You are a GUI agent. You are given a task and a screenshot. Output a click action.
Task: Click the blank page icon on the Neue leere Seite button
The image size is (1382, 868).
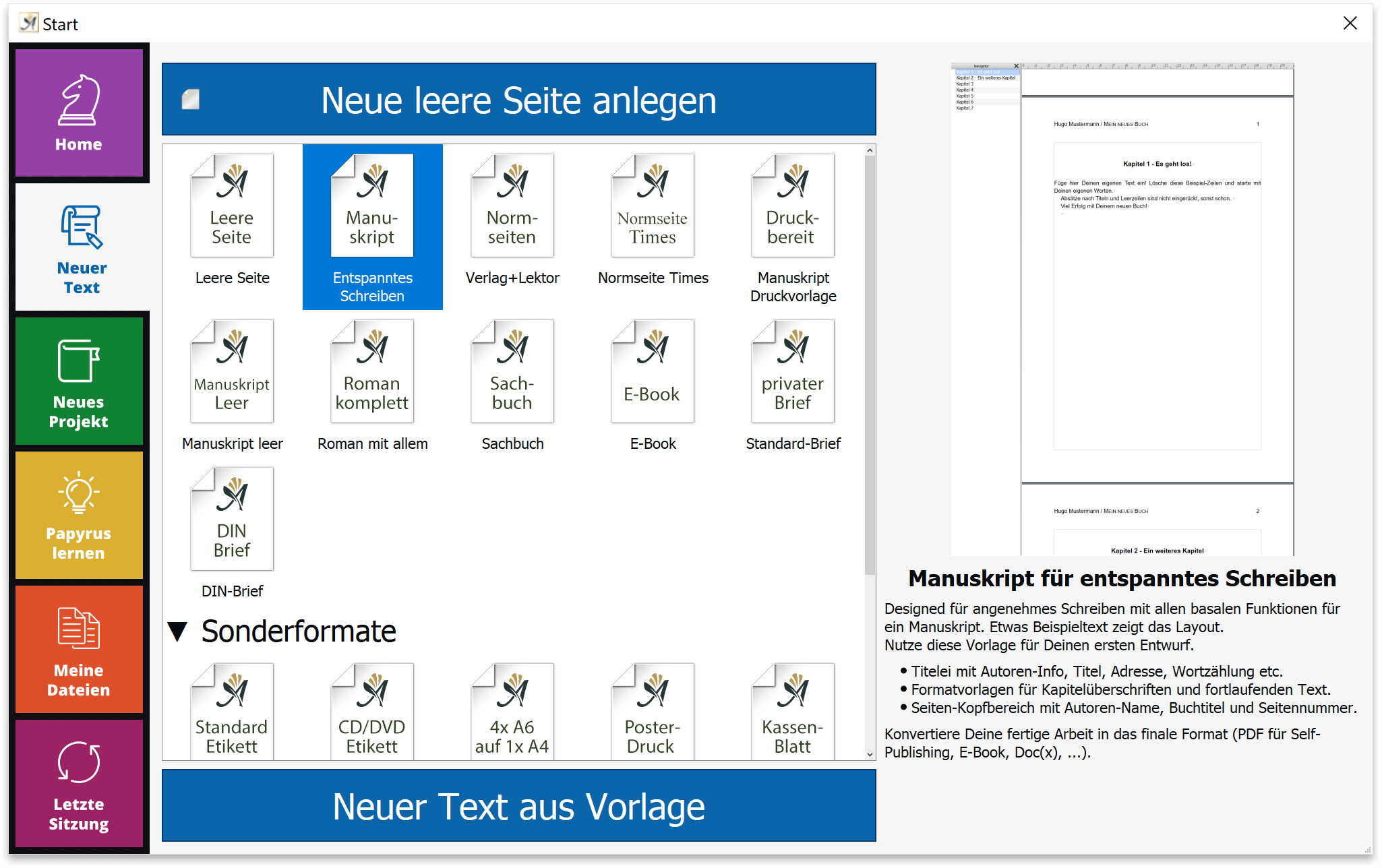click(x=191, y=100)
